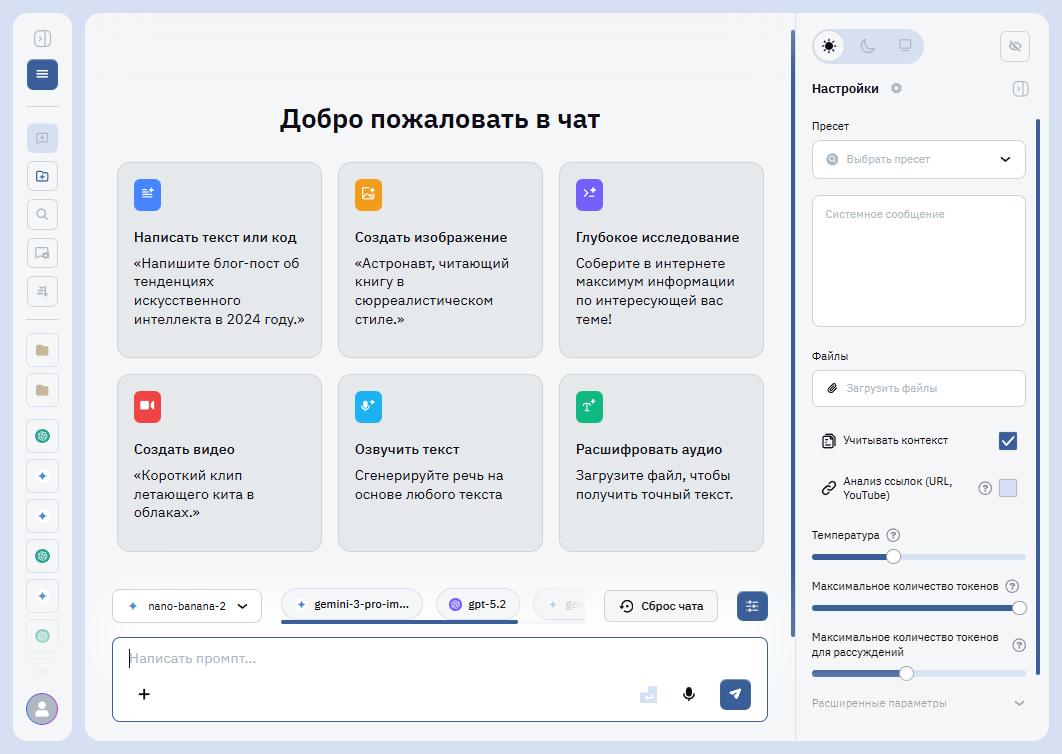Click the gear icon next to Настройки

[896, 88]
